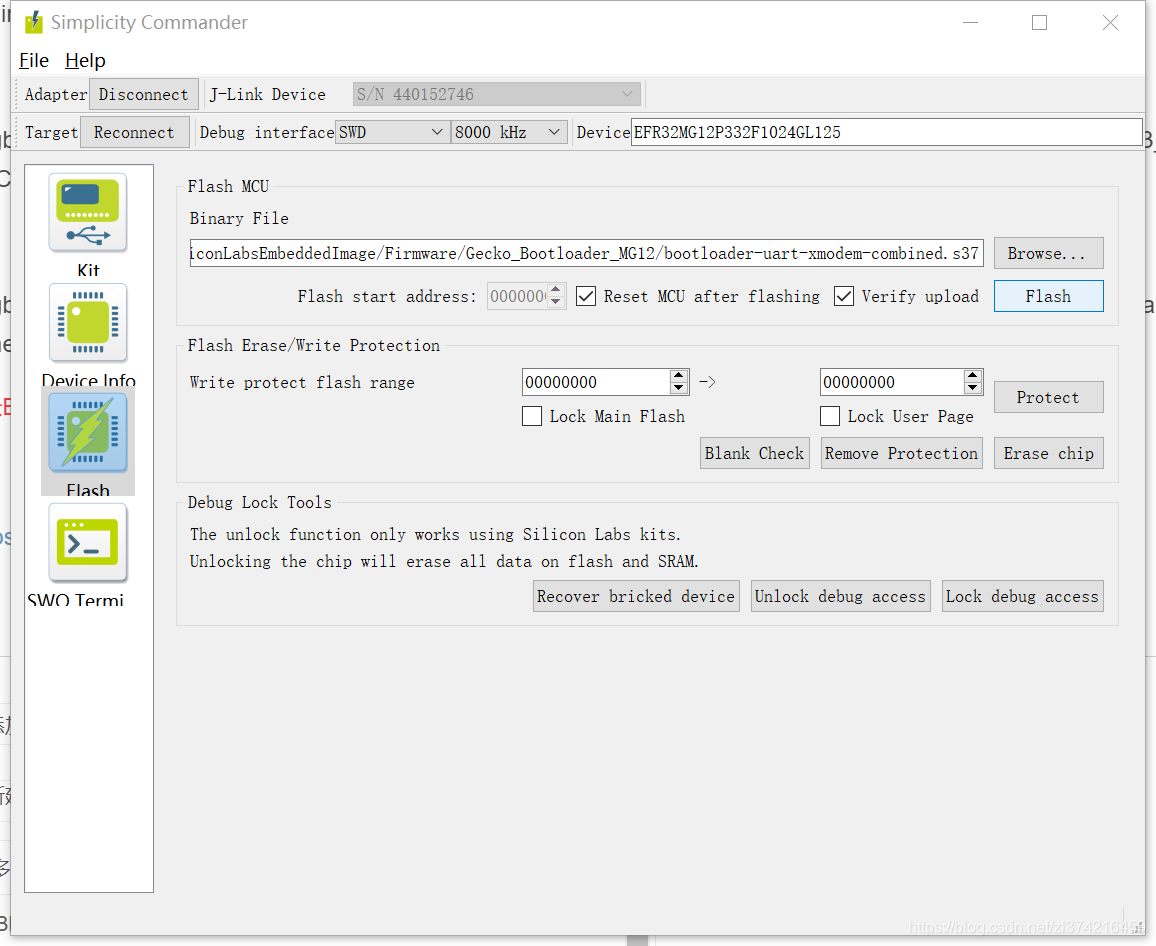The image size is (1156, 946).
Task: Click Browse to choose binary file
Action: tap(1048, 254)
